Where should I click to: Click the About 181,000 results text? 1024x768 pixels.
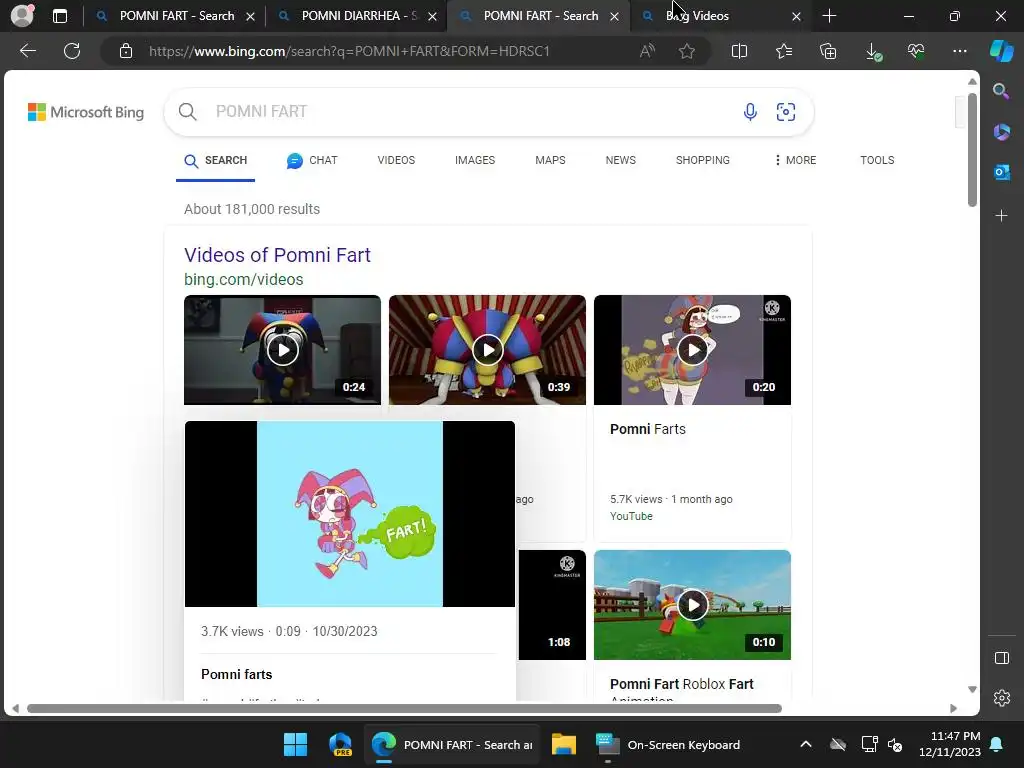tap(252, 209)
